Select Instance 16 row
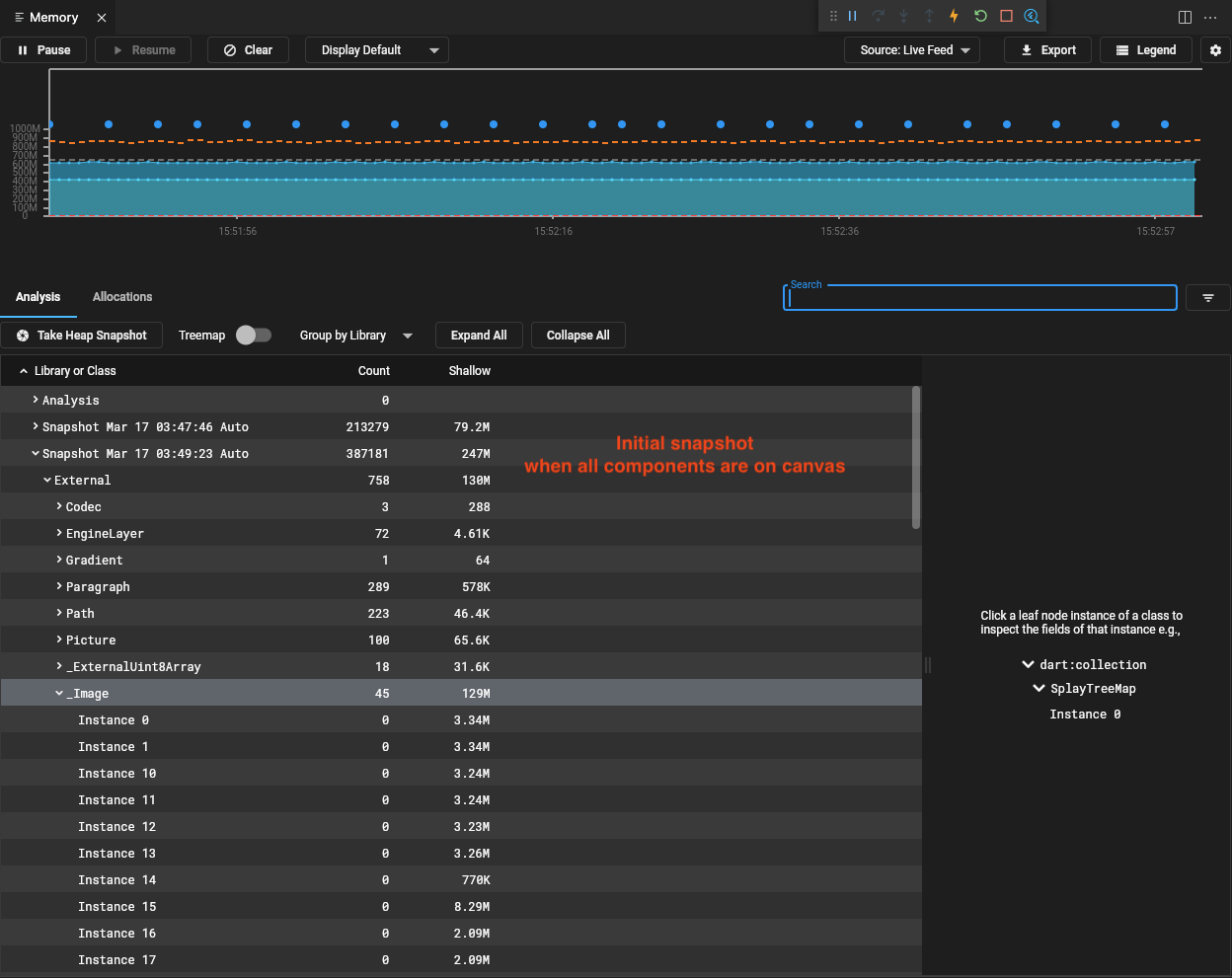The height and width of the screenshot is (978, 1232). [x=461, y=934]
